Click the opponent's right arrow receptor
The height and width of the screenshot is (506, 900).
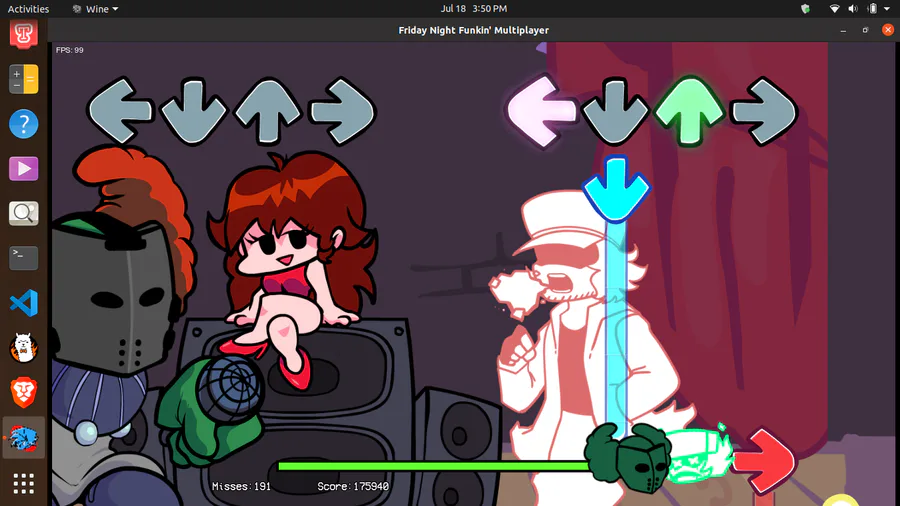[343, 111]
